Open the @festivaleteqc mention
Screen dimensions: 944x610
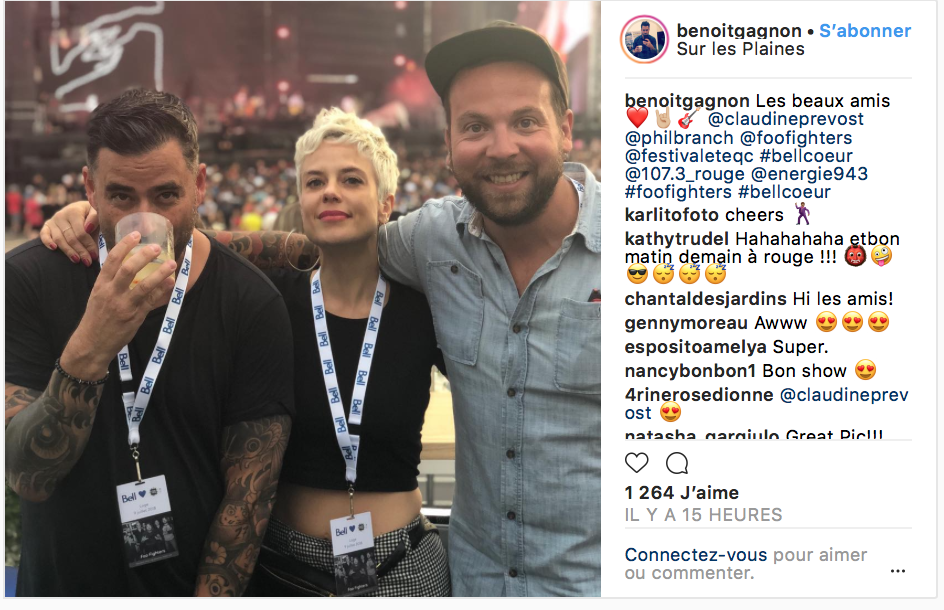[x=689, y=156]
